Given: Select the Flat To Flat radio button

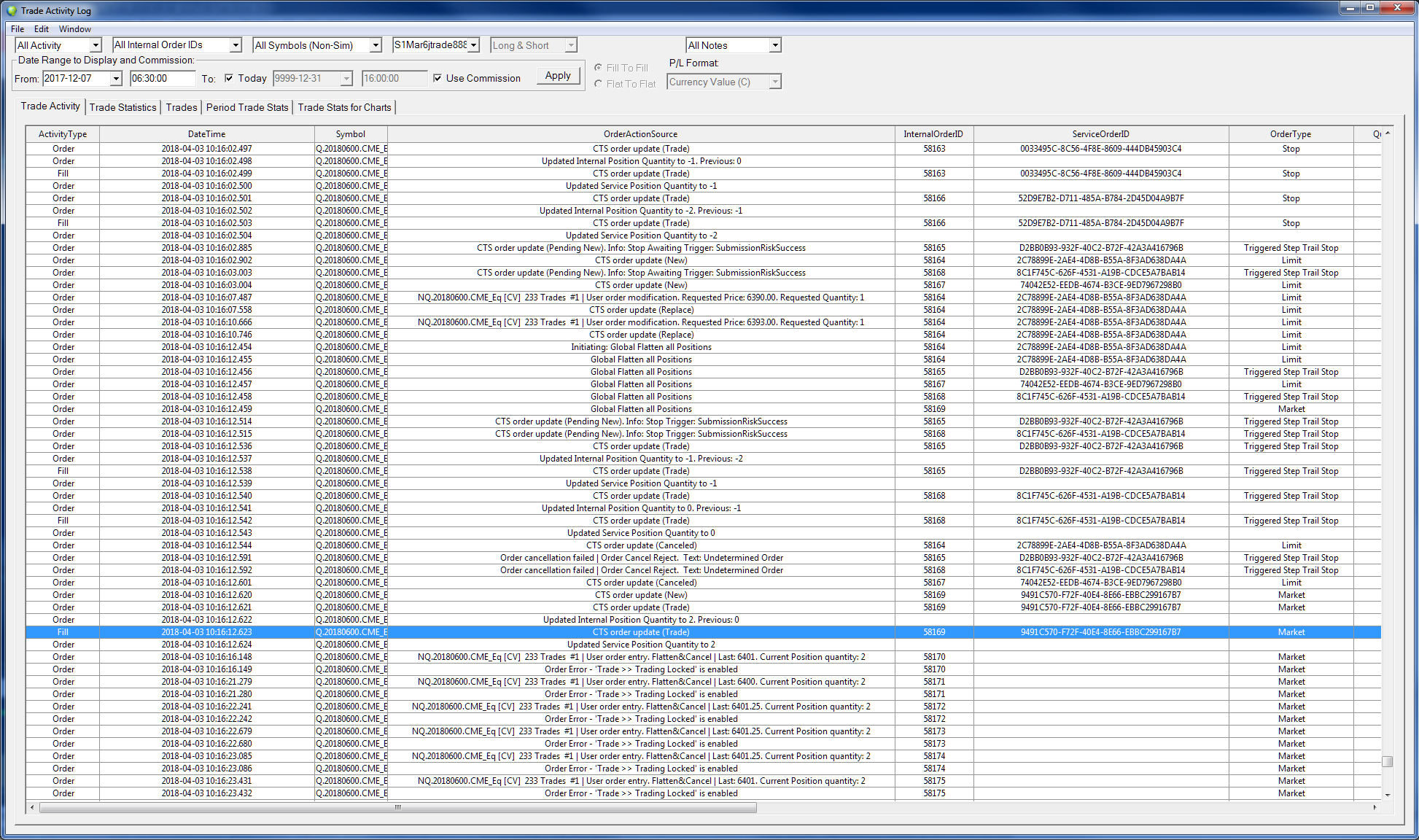Looking at the screenshot, I should 598,83.
